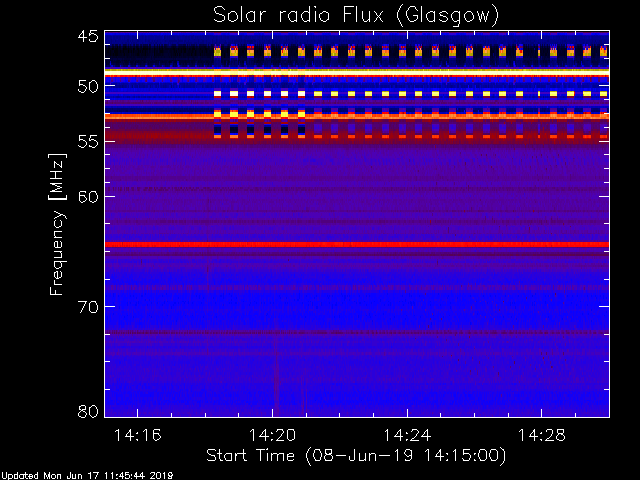640x480 pixels.
Task: Click the 14:20 time axis label
Action: pyautogui.click(x=272, y=436)
